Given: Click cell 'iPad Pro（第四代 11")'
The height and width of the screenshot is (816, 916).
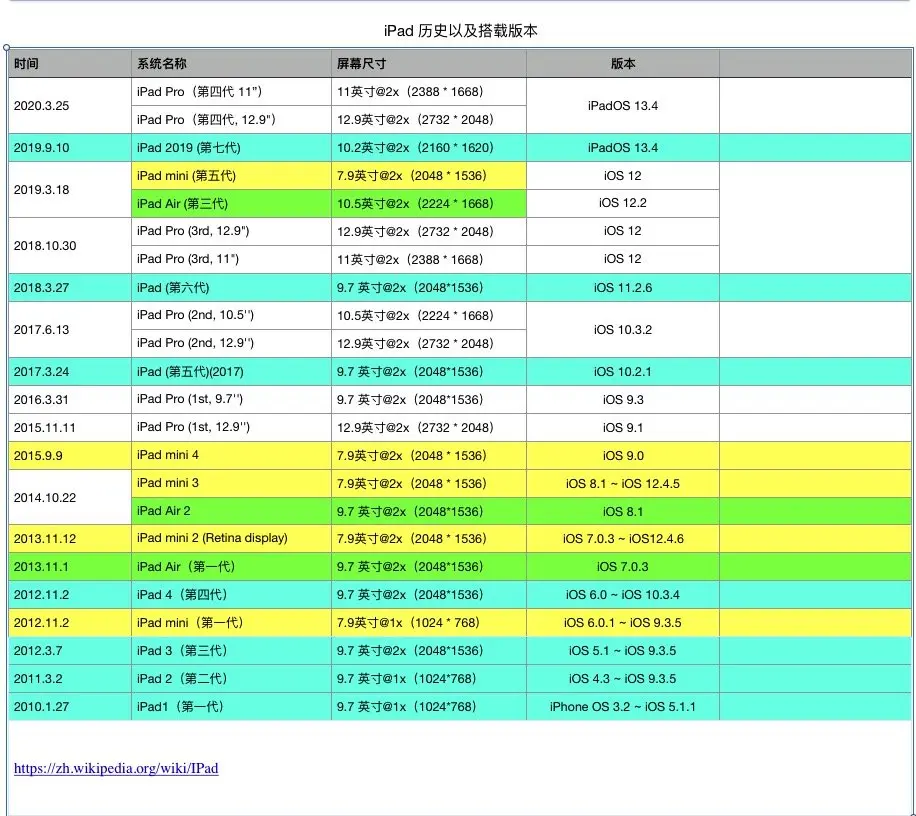Looking at the screenshot, I should 231,92.
